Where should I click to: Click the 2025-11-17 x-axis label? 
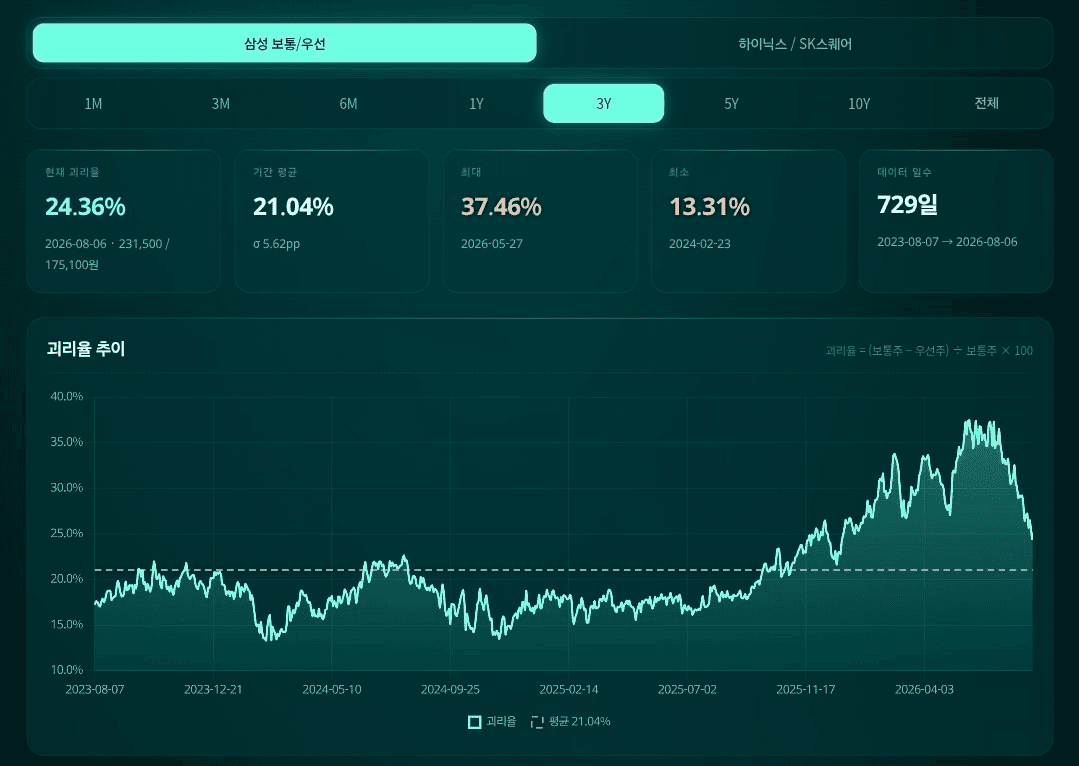806,690
